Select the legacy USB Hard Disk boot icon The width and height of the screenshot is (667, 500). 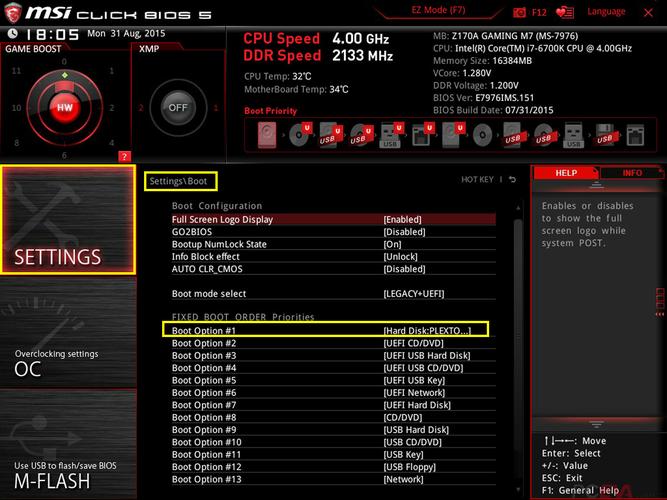[x=513, y=135]
